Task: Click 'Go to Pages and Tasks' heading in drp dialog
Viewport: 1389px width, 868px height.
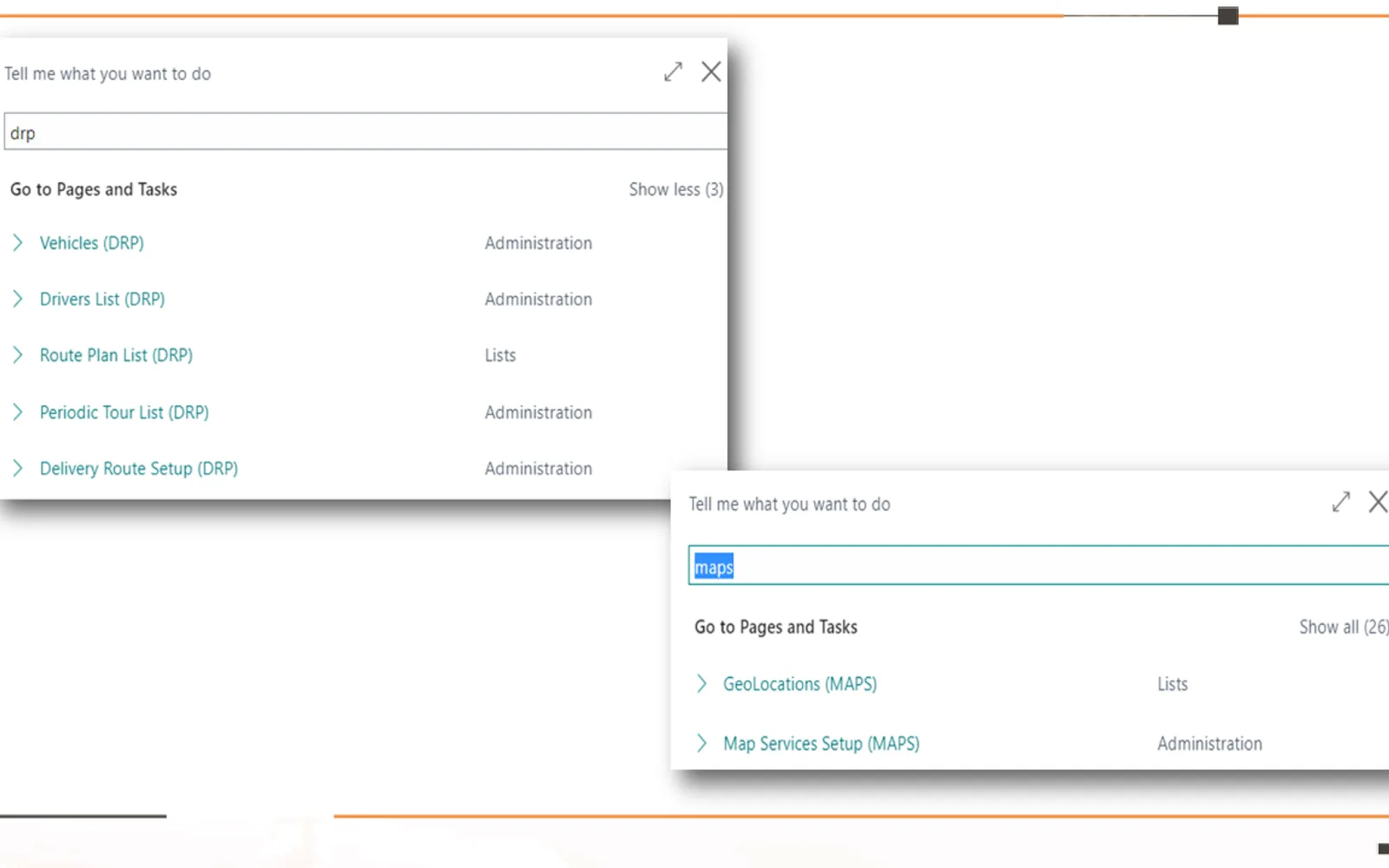Action: (94, 189)
